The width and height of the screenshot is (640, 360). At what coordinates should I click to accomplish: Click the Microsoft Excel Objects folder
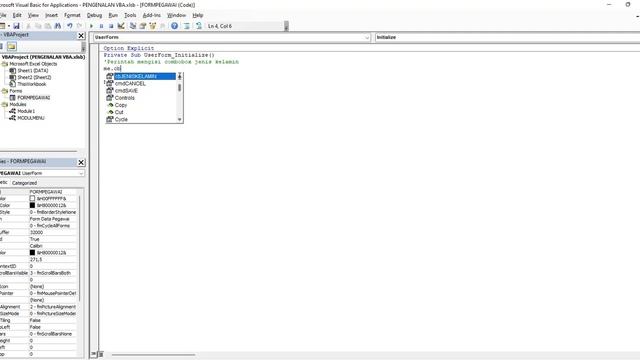click(x=33, y=64)
